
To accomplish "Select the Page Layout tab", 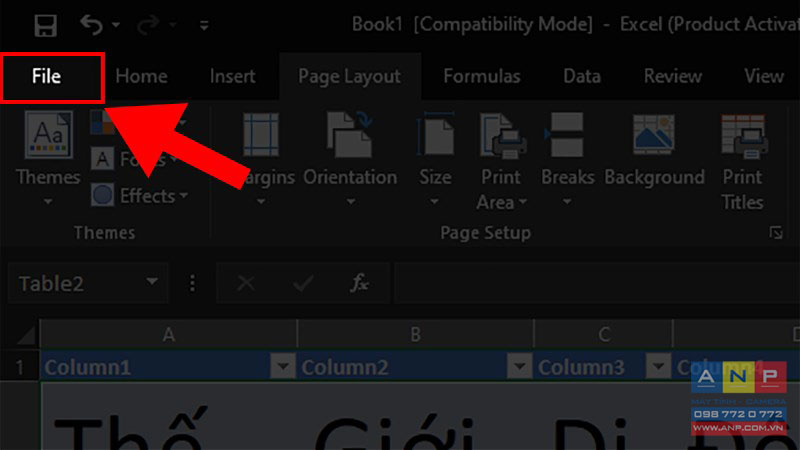I will (x=349, y=77).
